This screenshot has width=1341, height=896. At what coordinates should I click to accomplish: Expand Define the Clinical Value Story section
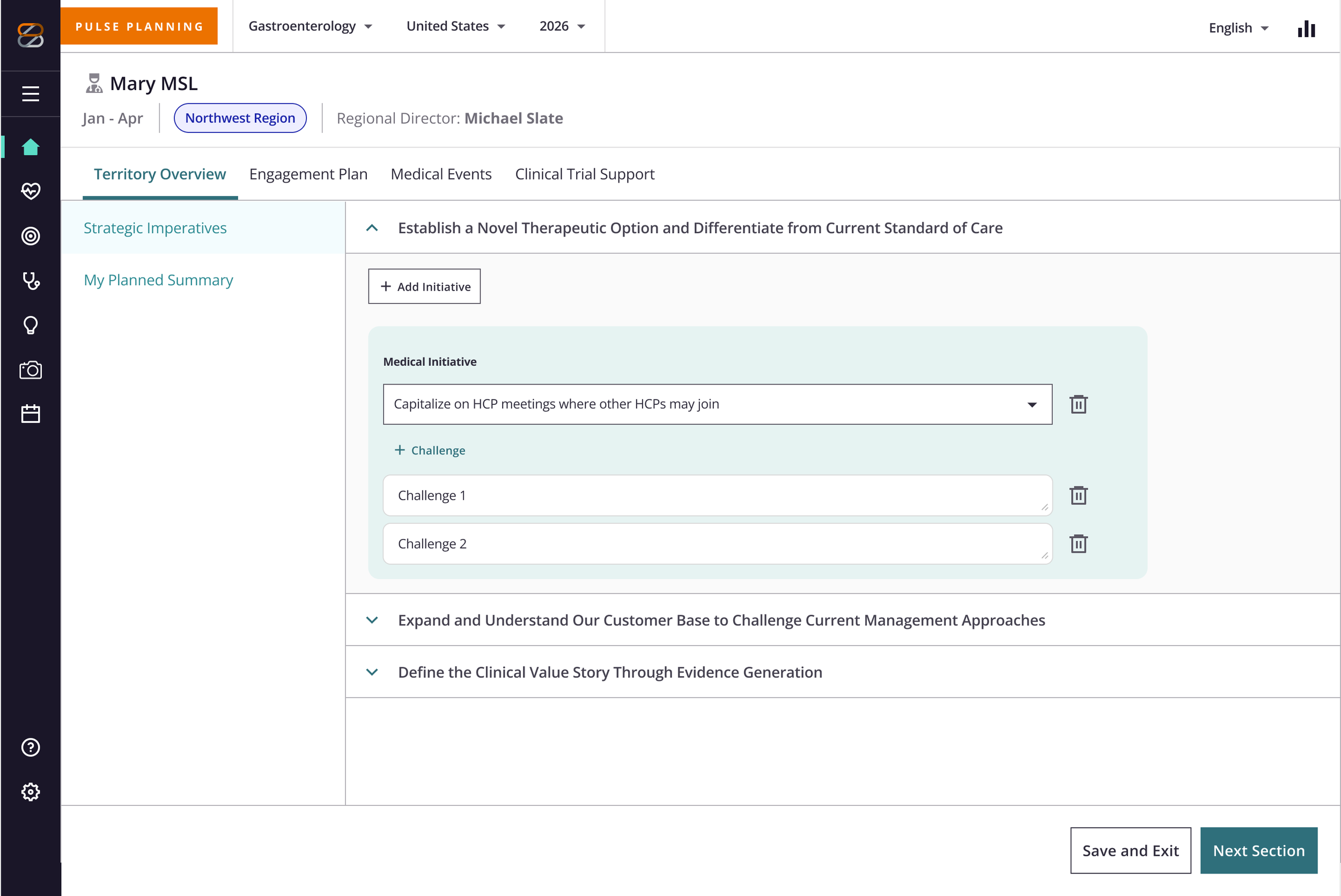[x=610, y=672]
